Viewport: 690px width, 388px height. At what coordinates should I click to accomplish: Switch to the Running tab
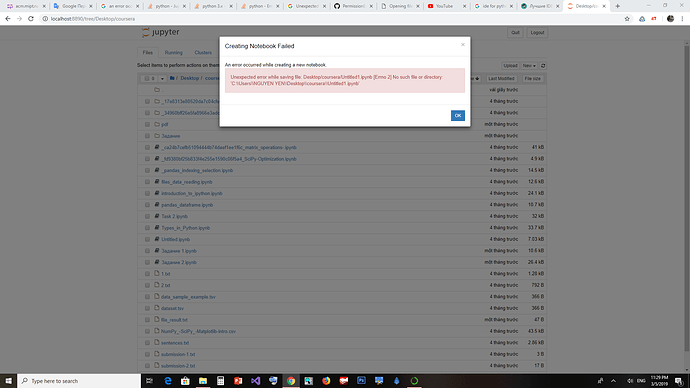click(173, 52)
